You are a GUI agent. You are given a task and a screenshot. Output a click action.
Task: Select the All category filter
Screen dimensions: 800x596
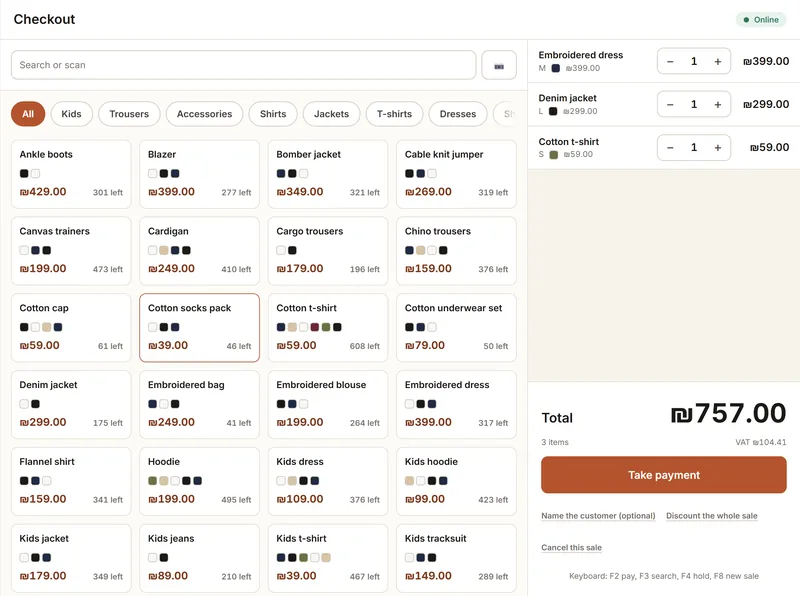pyautogui.click(x=28, y=114)
